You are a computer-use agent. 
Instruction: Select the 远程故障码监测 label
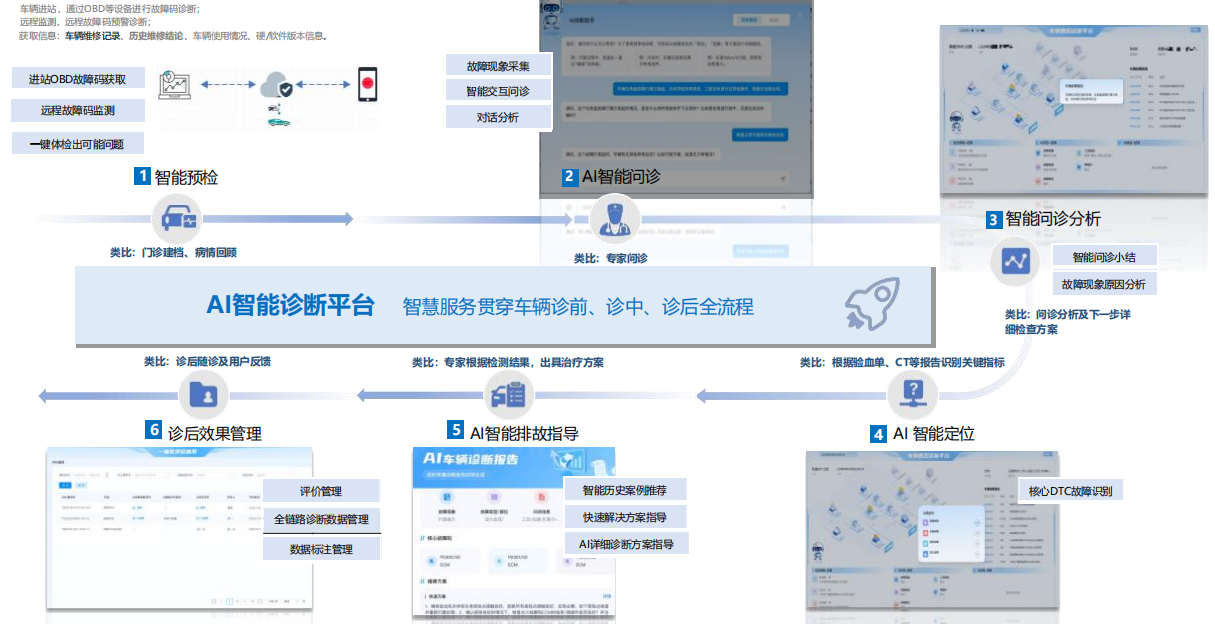click(x=78, y=111)
